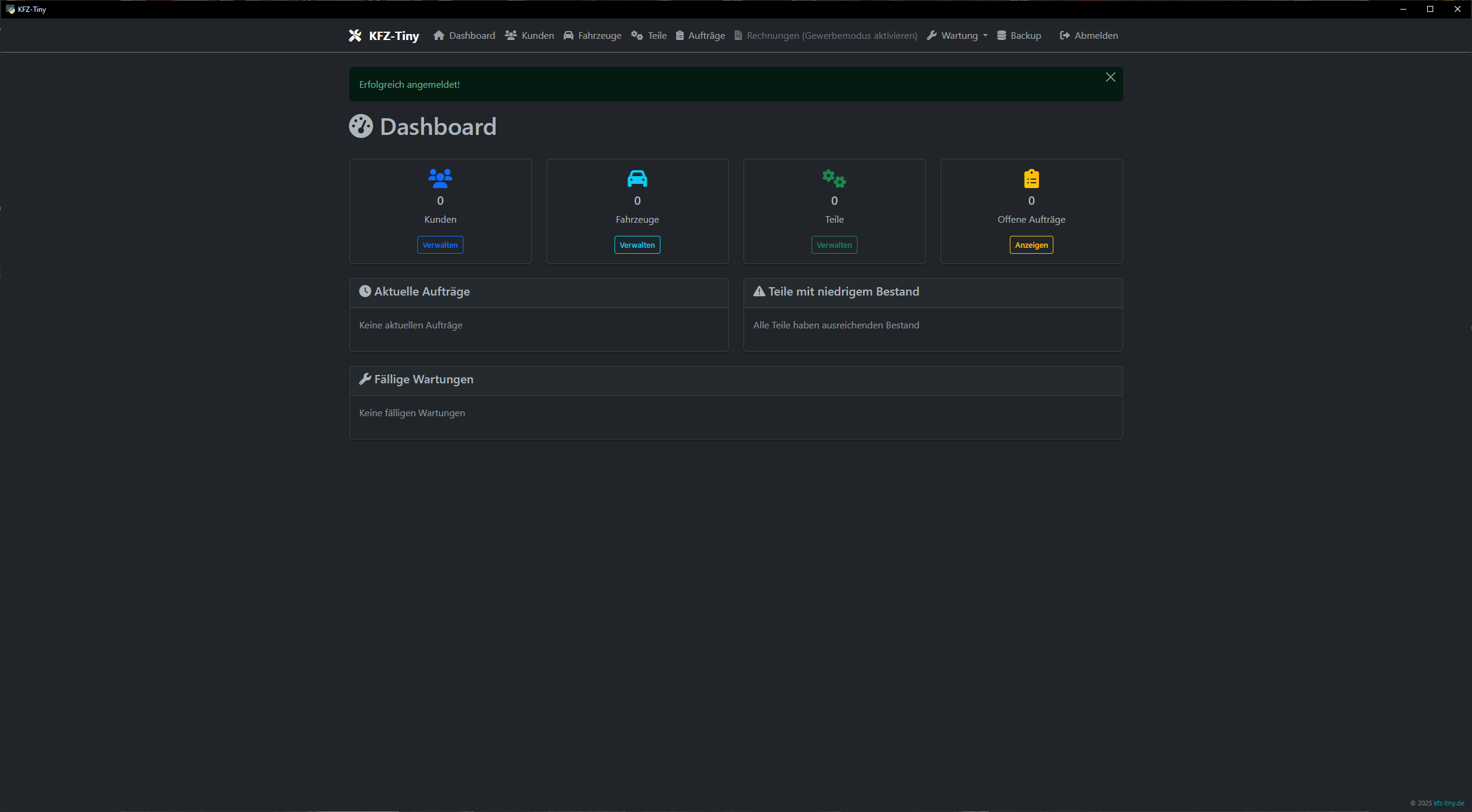
Task: Click the blue Kunden people icon card
Action: tap(440, 178)
